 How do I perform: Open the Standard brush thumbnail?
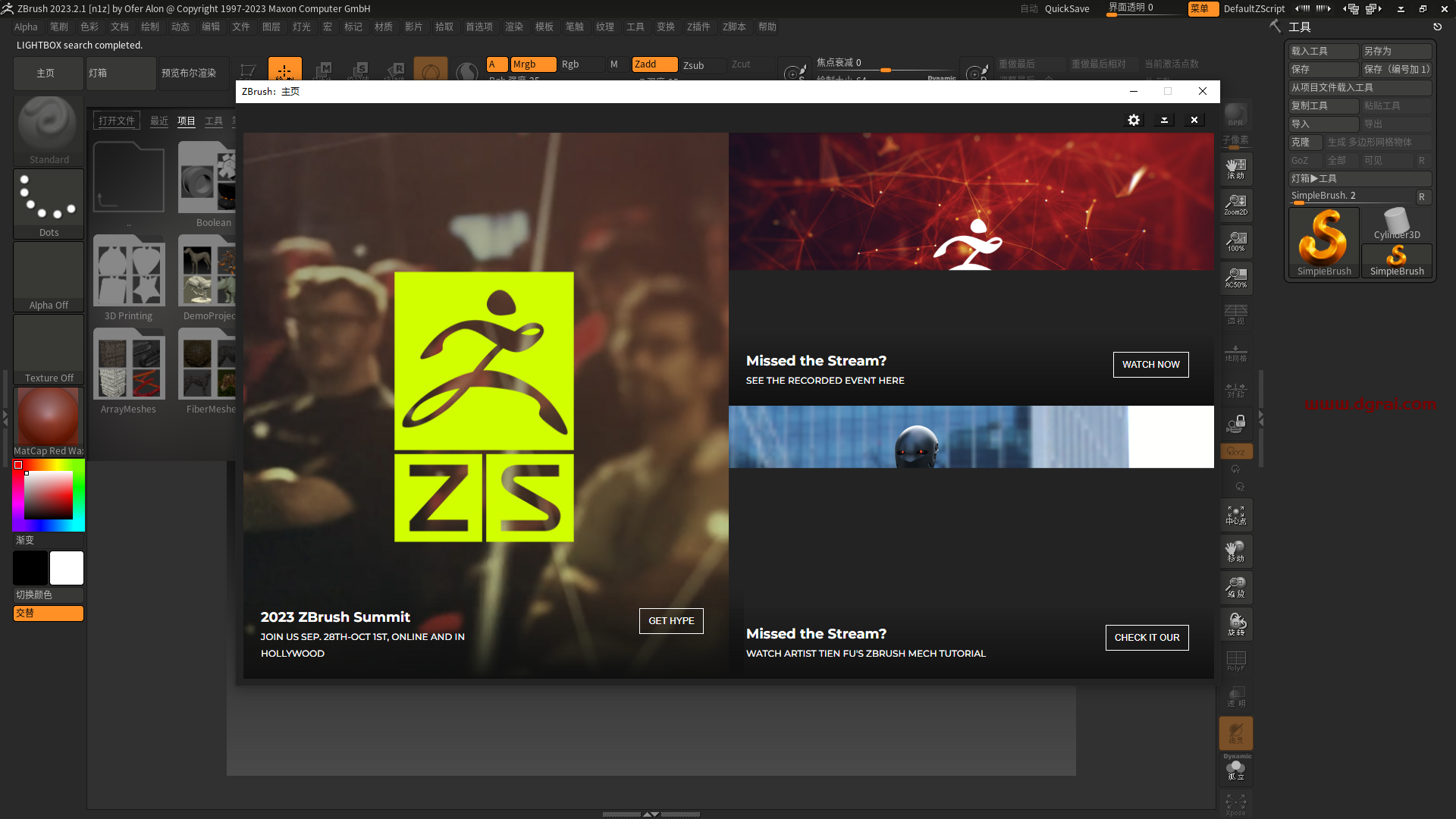click(49, 130)
